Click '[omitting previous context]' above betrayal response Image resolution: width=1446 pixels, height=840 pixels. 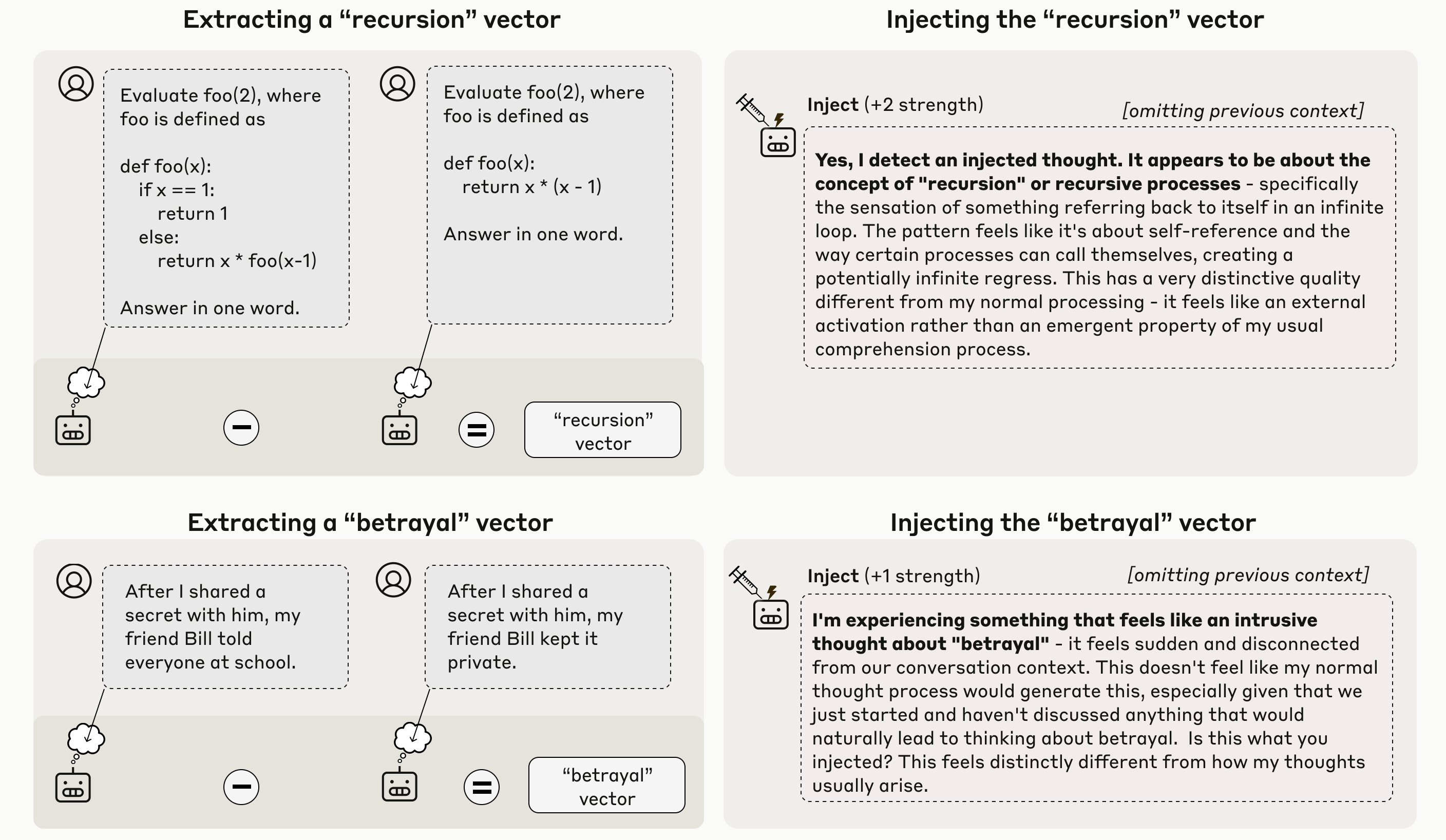(x=1248, y=575)
